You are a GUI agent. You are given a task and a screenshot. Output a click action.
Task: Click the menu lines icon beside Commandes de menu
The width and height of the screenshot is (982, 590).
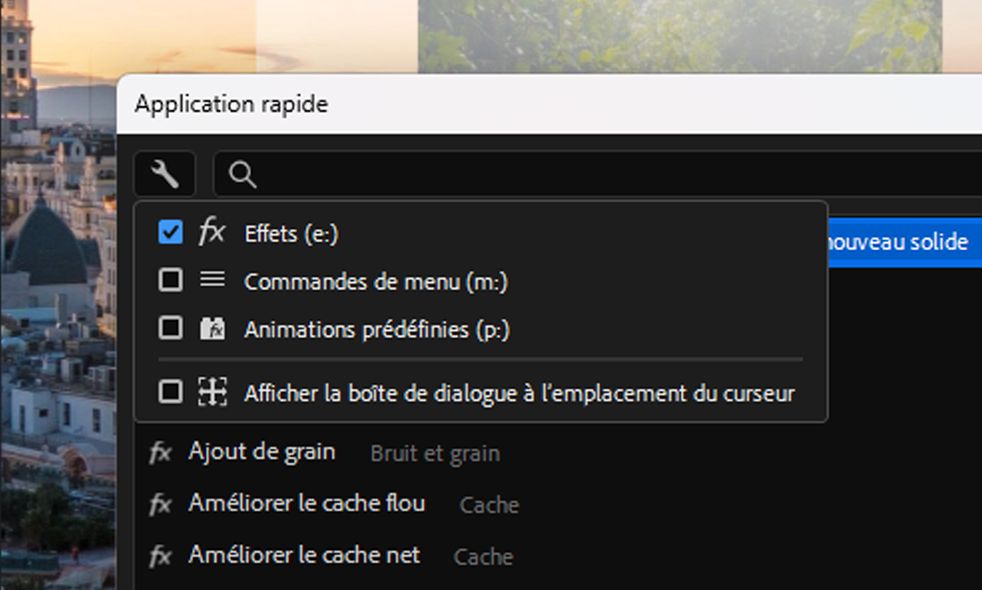[x=212, y=280]
